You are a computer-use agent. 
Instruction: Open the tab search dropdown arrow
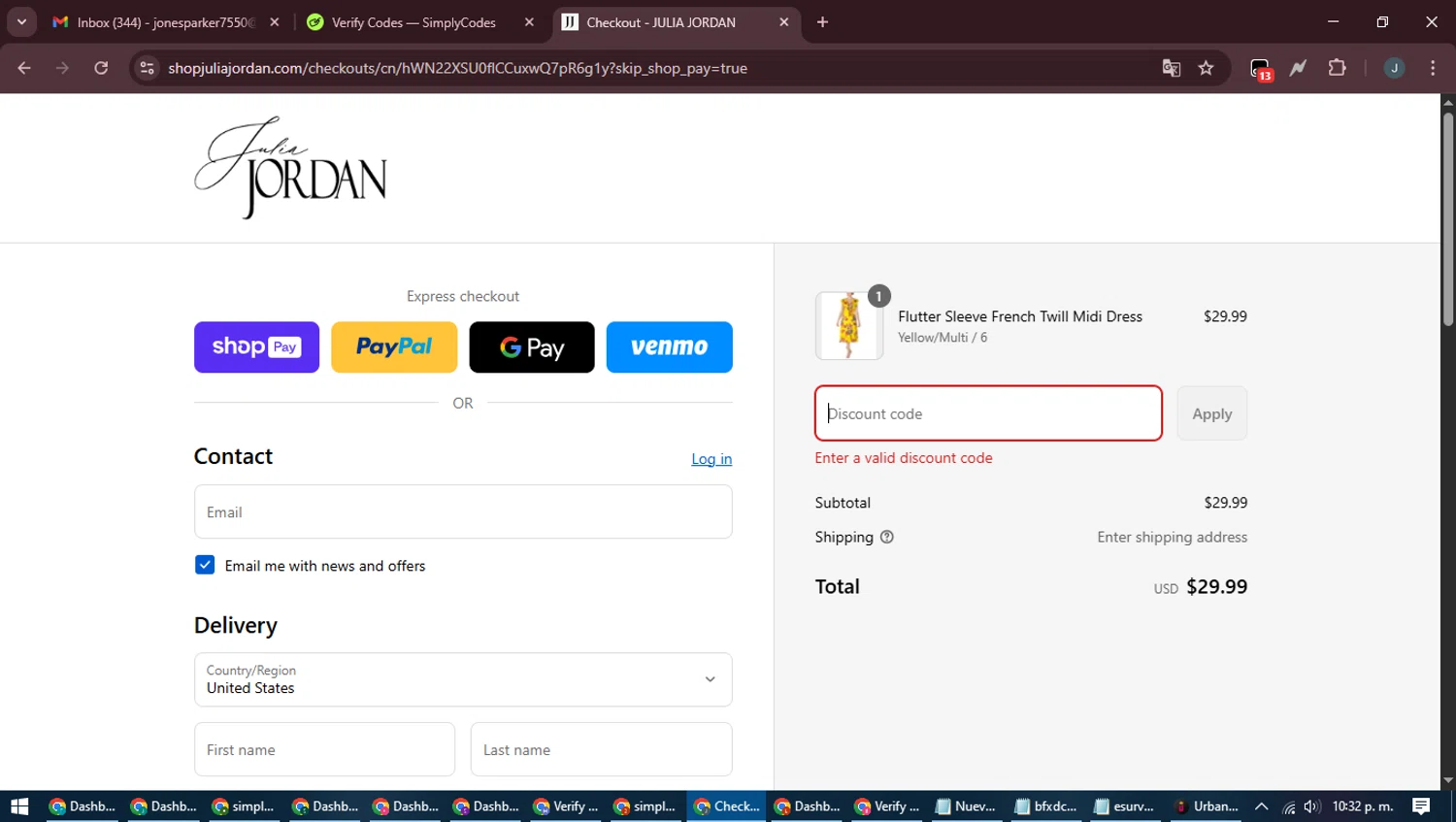[x=21, y=22]
